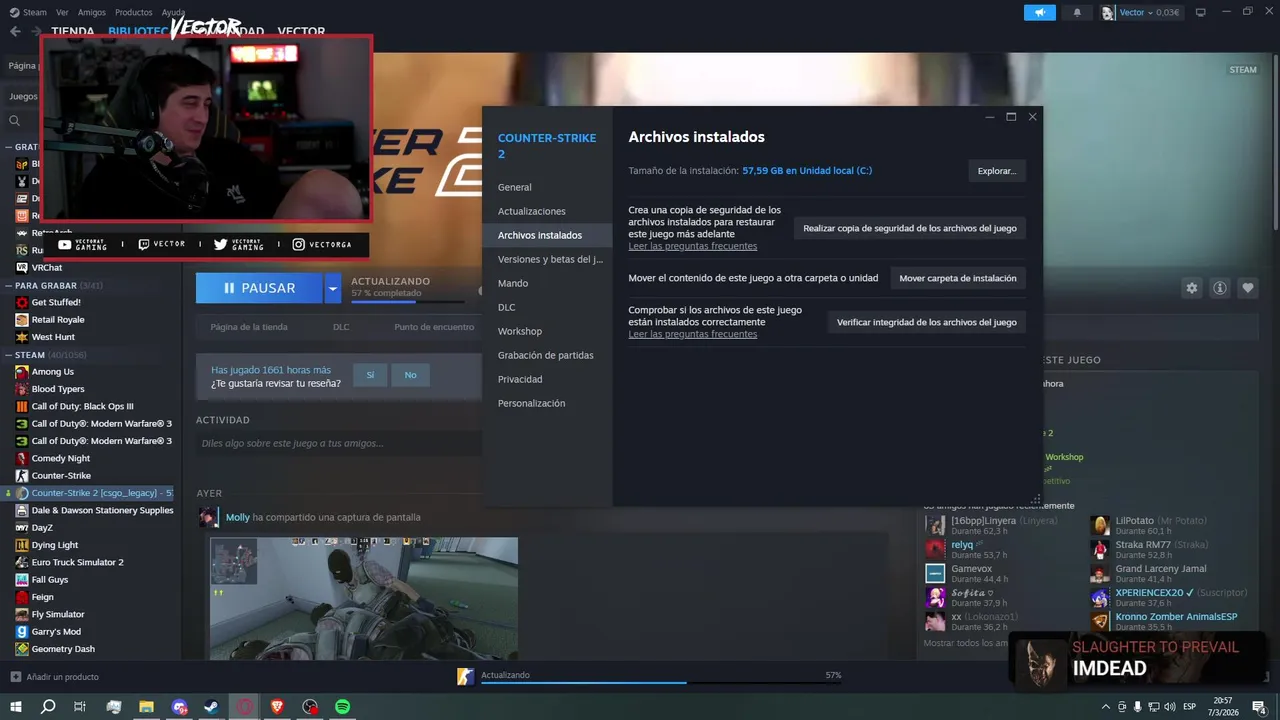Click the DayZ game icon
Screen dimensions: 1280x720
coord(22,527)
